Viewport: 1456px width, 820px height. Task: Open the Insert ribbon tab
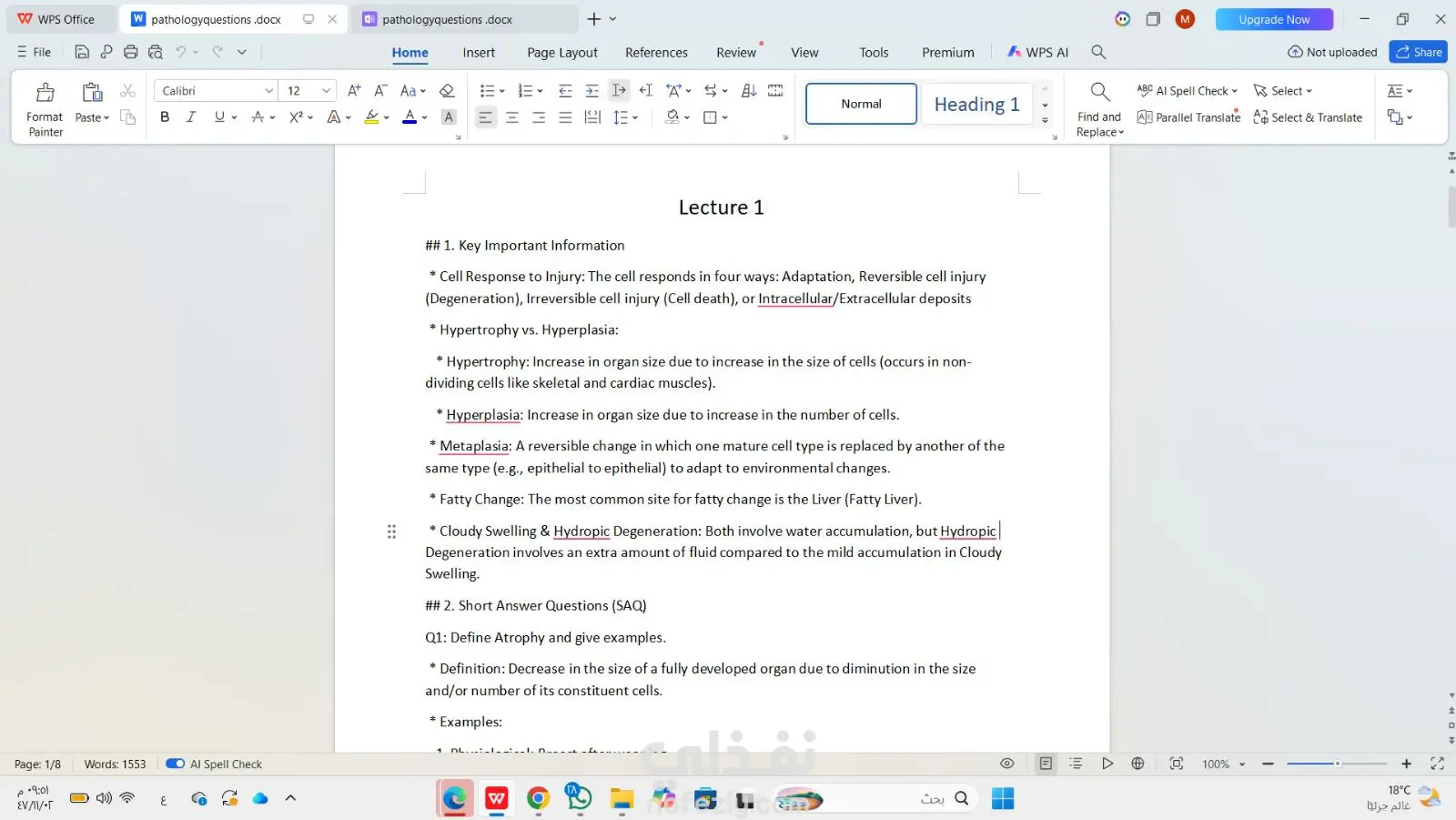point(479,53)
